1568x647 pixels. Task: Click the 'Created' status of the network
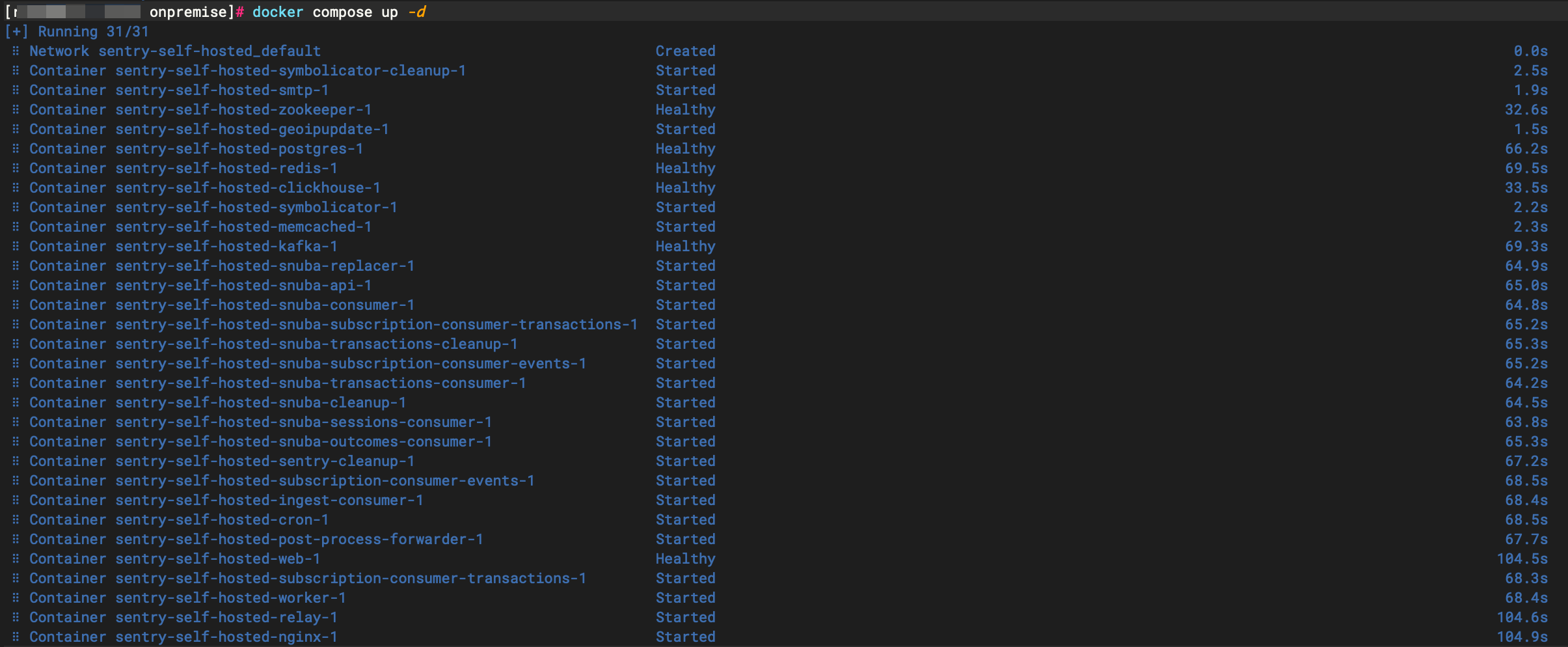686,51
